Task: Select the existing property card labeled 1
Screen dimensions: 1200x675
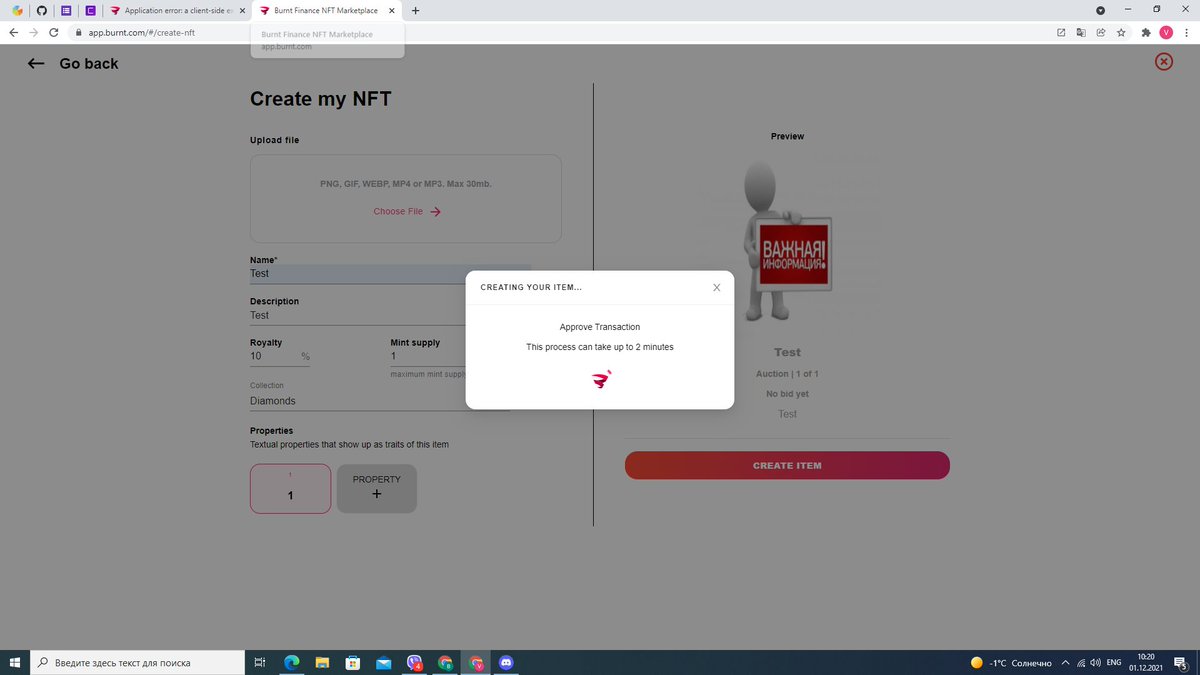Action: 290,488
